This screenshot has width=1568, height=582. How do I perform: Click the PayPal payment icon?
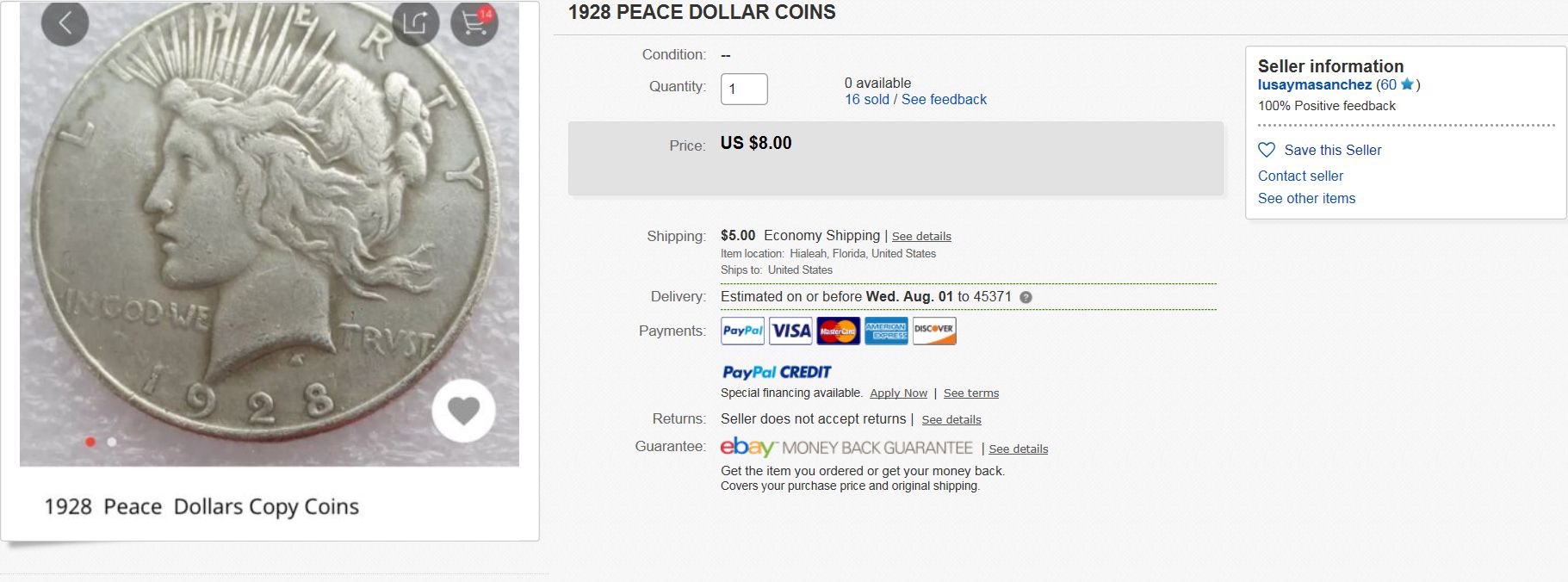click(x=742, y=331)
